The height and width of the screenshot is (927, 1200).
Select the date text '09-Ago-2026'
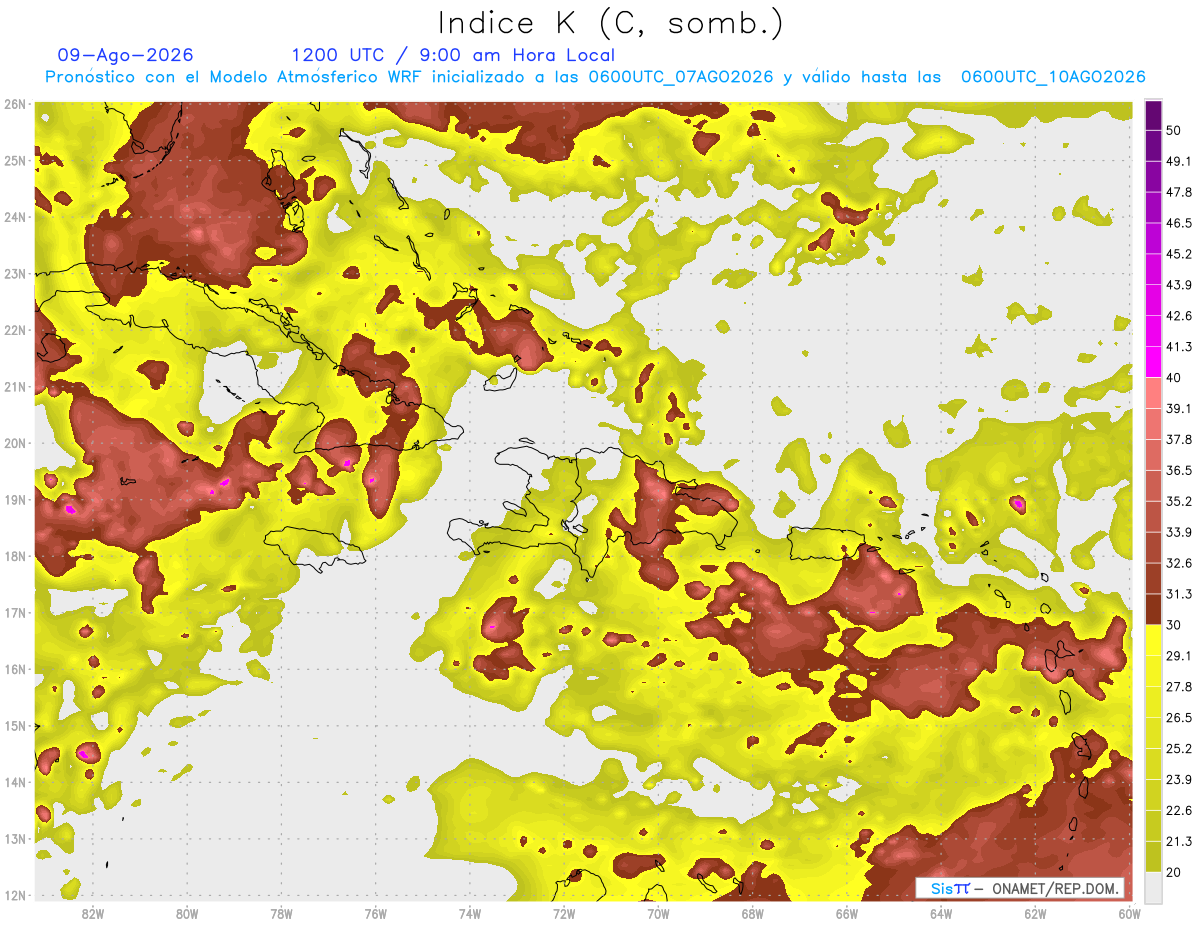[126, 55]
